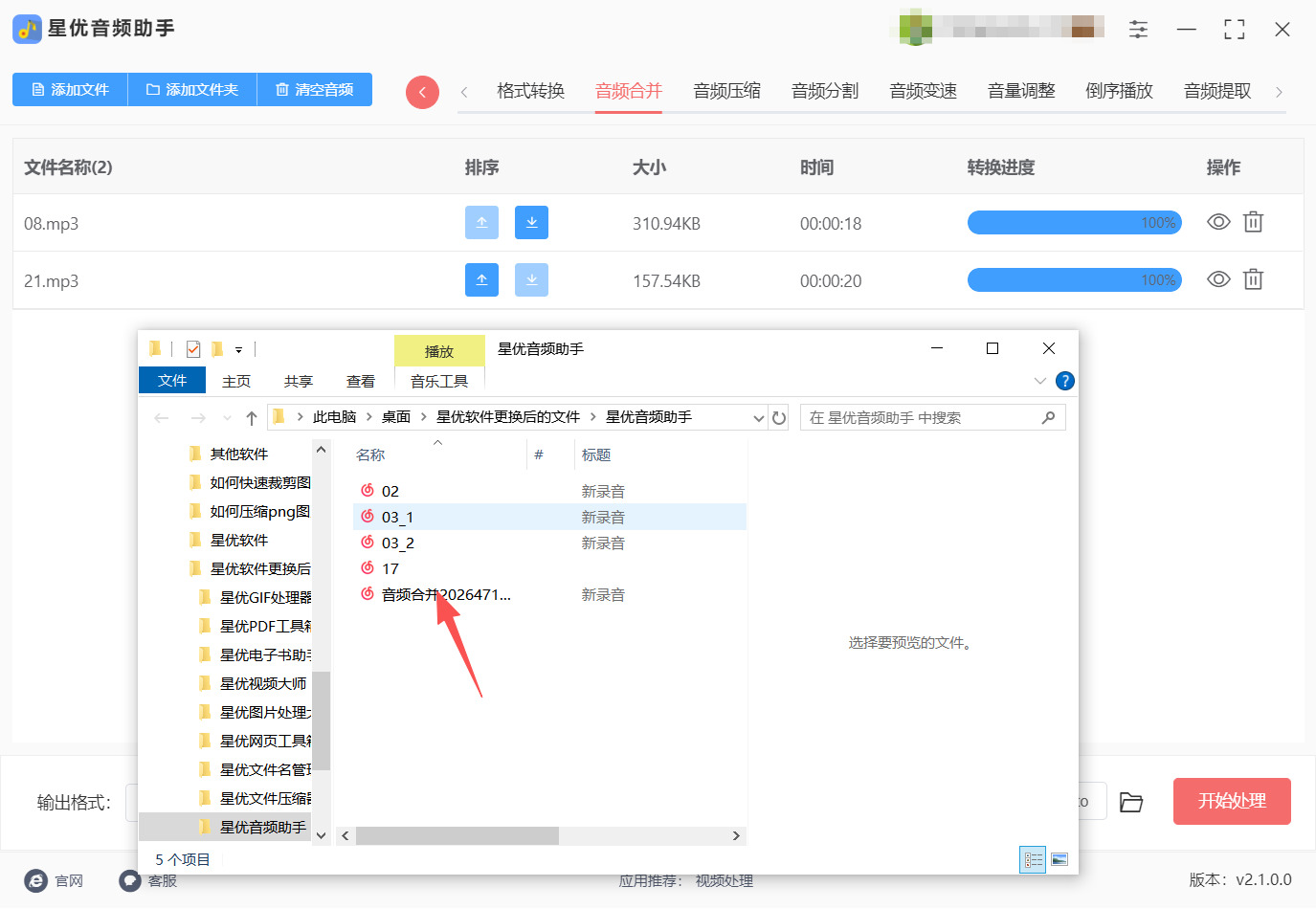Viewport: 1316px width, 909px height.
Task: Open the 音乐工具 ribbon tab
Action: [439, 381]
